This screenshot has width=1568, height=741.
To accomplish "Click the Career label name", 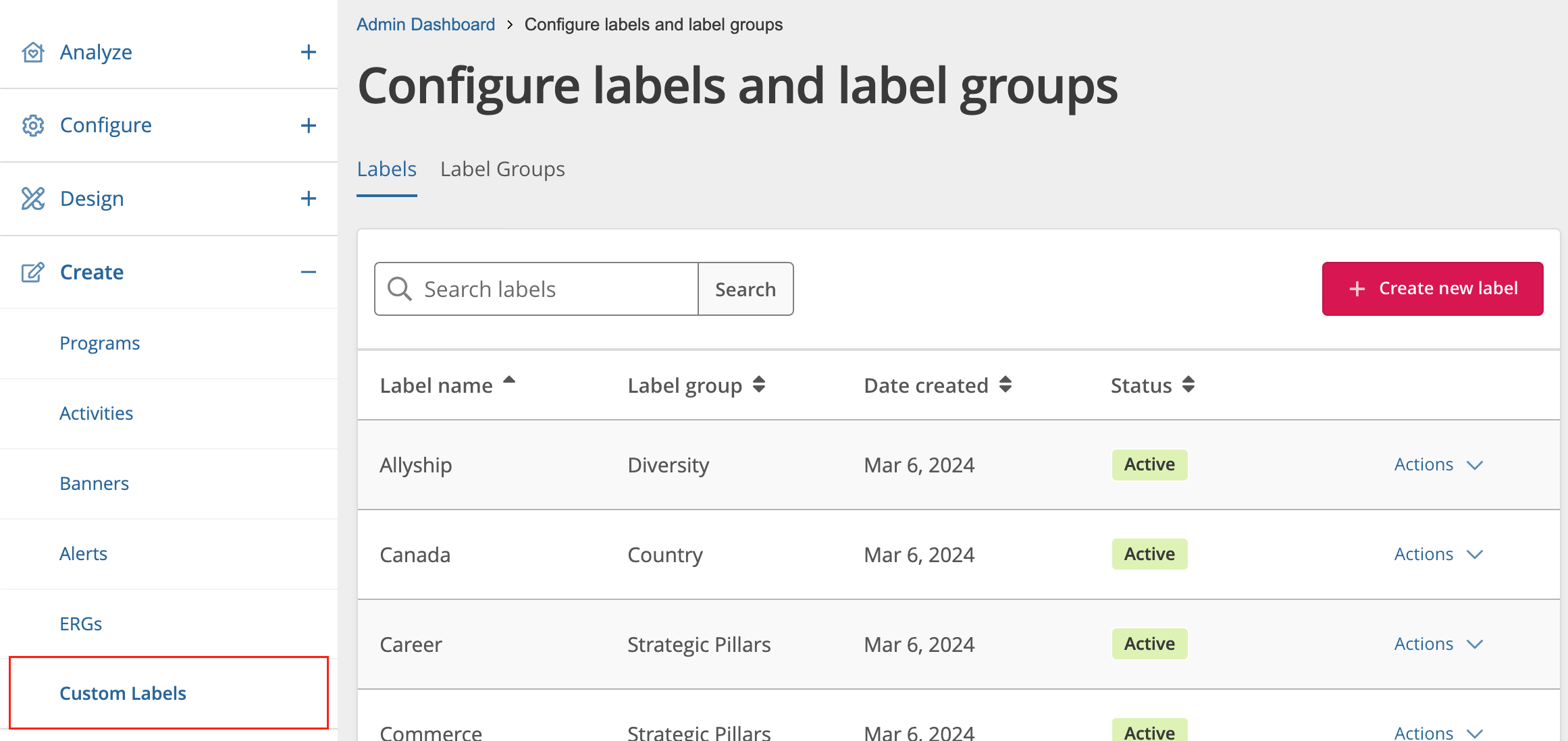I will click(x=411, y=644).
